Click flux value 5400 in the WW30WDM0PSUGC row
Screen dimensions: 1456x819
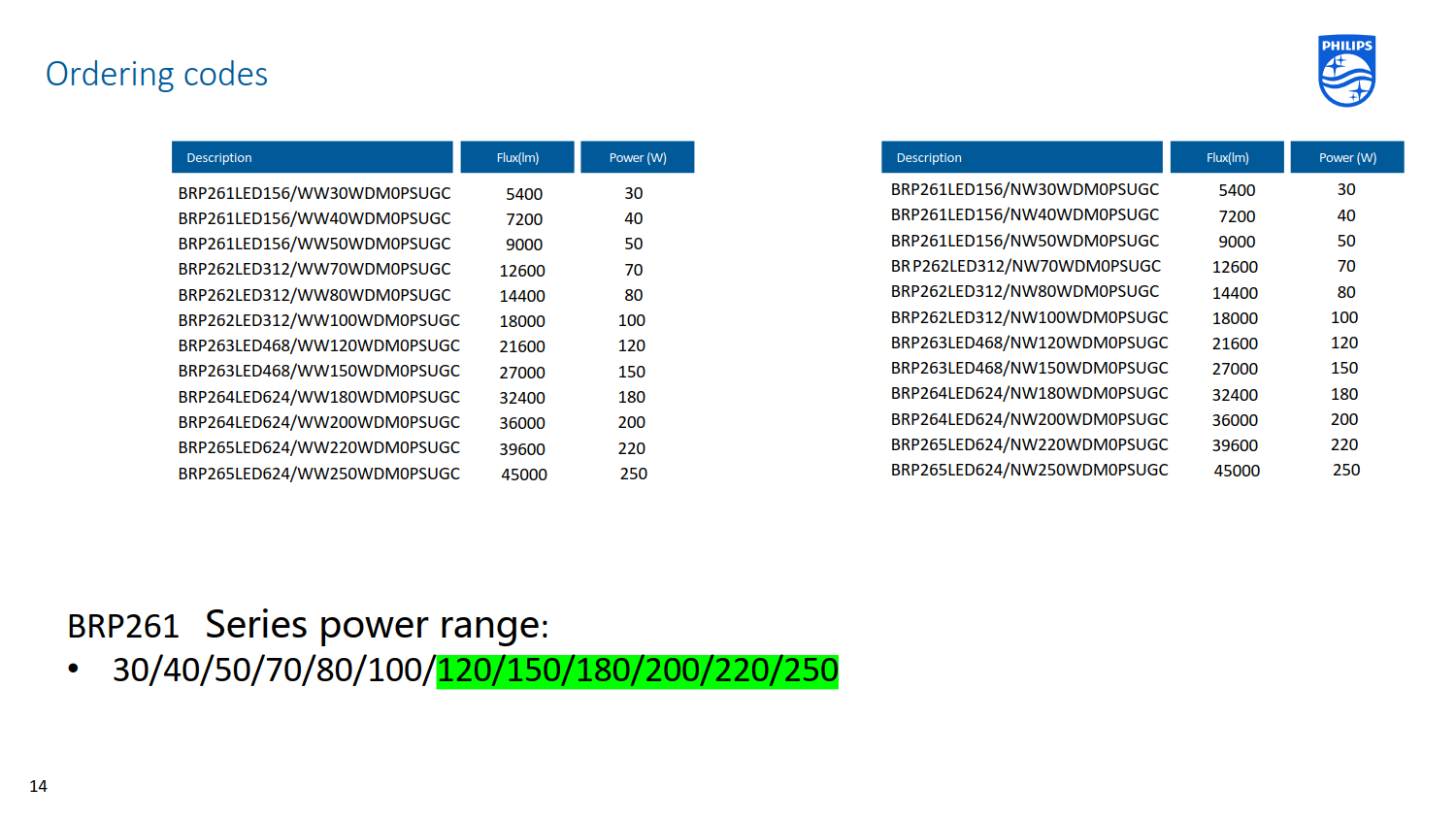pos(524,194)
